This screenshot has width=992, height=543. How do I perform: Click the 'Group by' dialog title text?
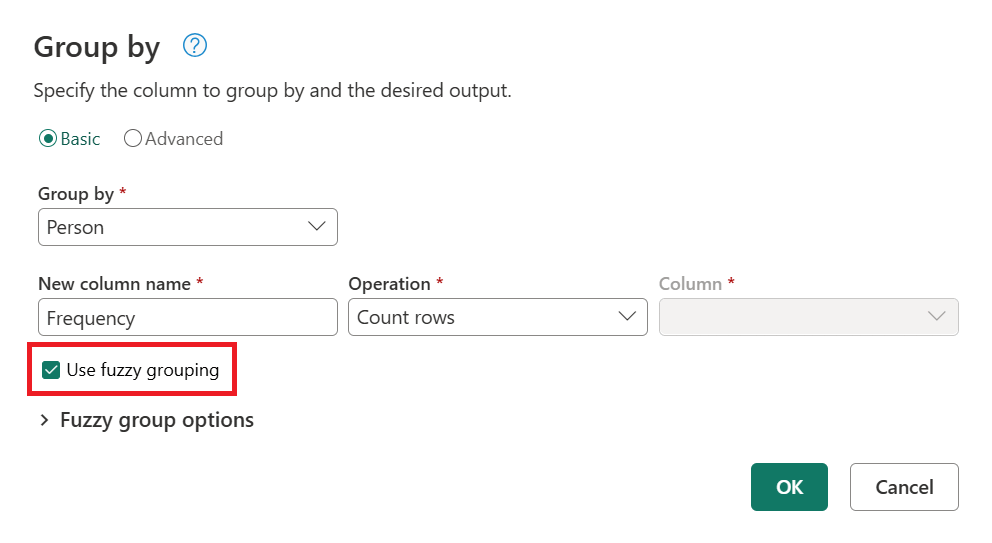point(97,48)
